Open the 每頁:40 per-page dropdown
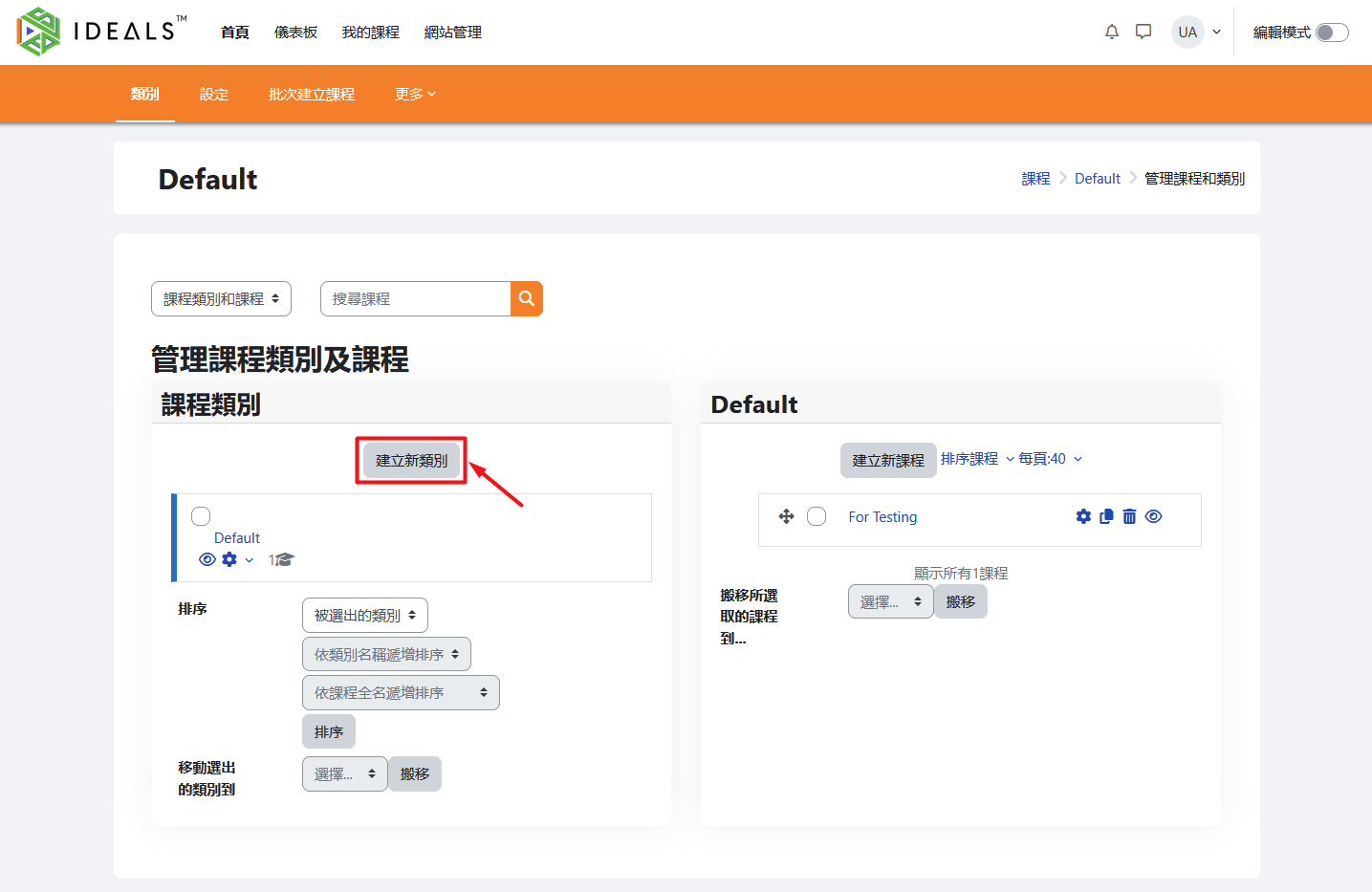This screenshot has width=1372, height=892. [1050, 459]
